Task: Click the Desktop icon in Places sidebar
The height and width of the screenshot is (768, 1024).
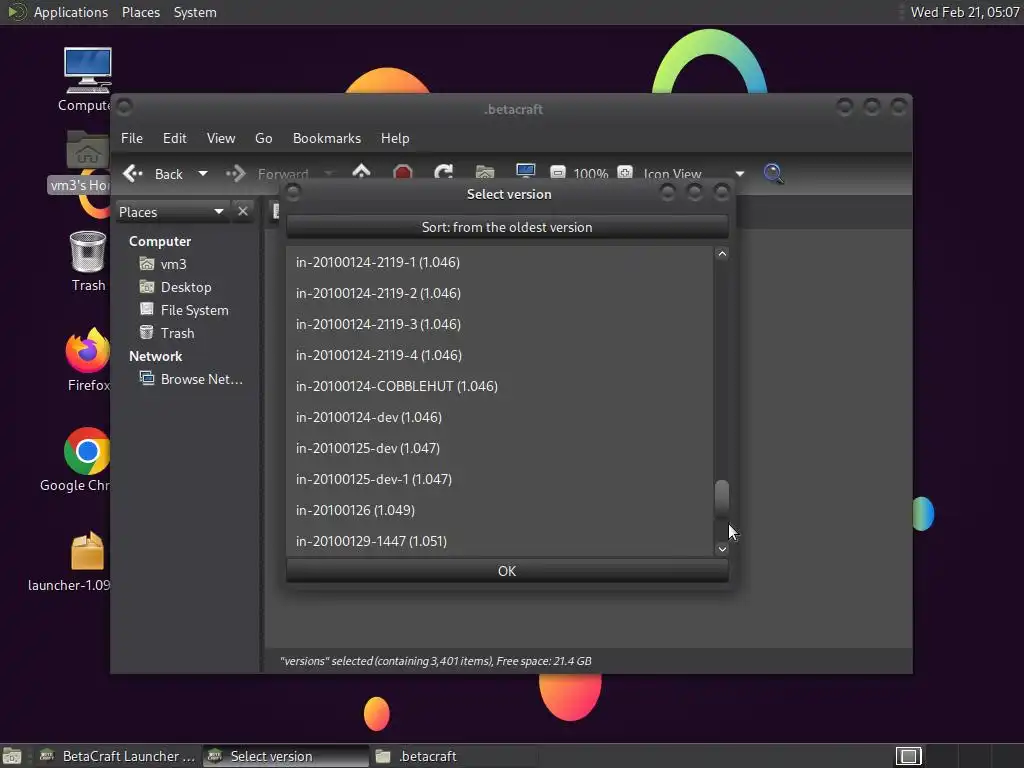Action: [x=147, y=287]
